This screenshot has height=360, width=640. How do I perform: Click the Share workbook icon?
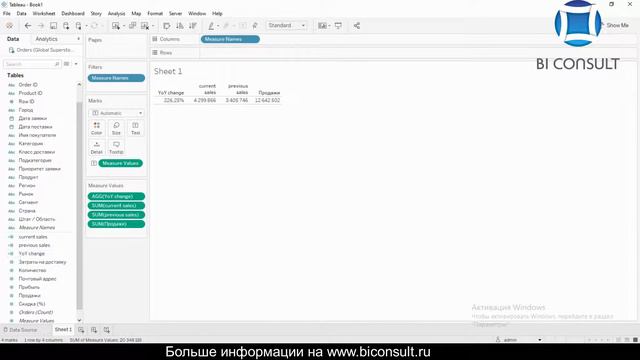pyautogui.click(x=357, y=26)
